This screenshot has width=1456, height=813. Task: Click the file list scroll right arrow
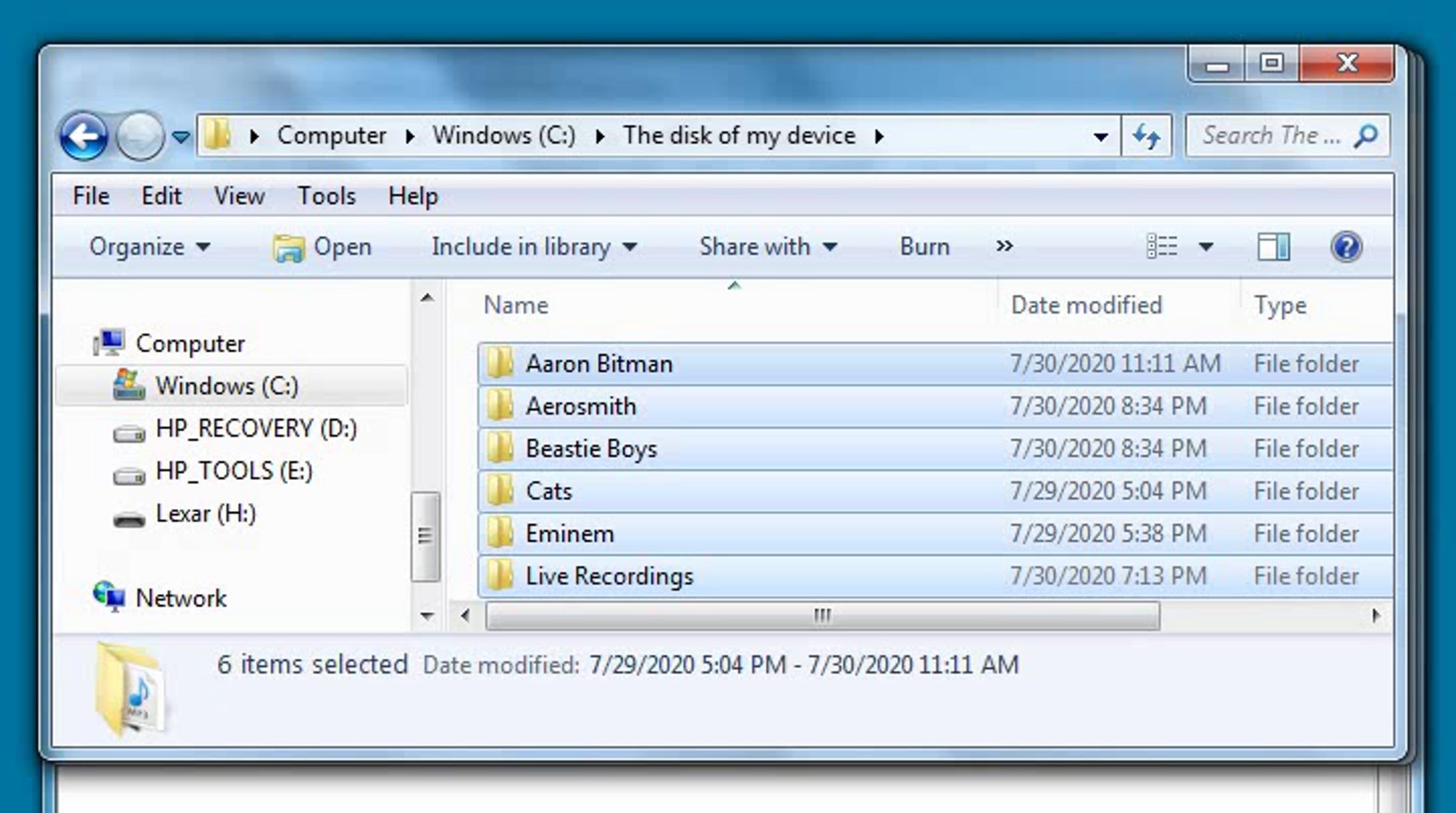pyautogui.click(x=1376, y=616)
